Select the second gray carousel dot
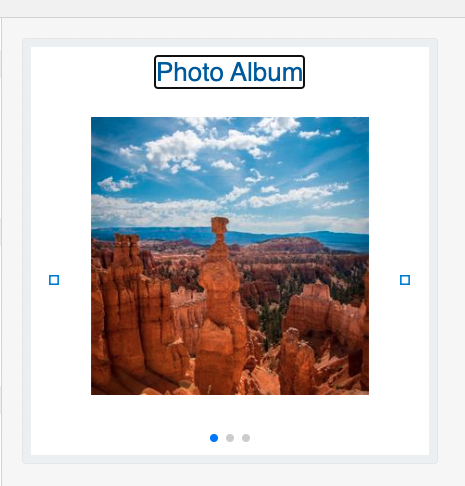 point(230,438)
